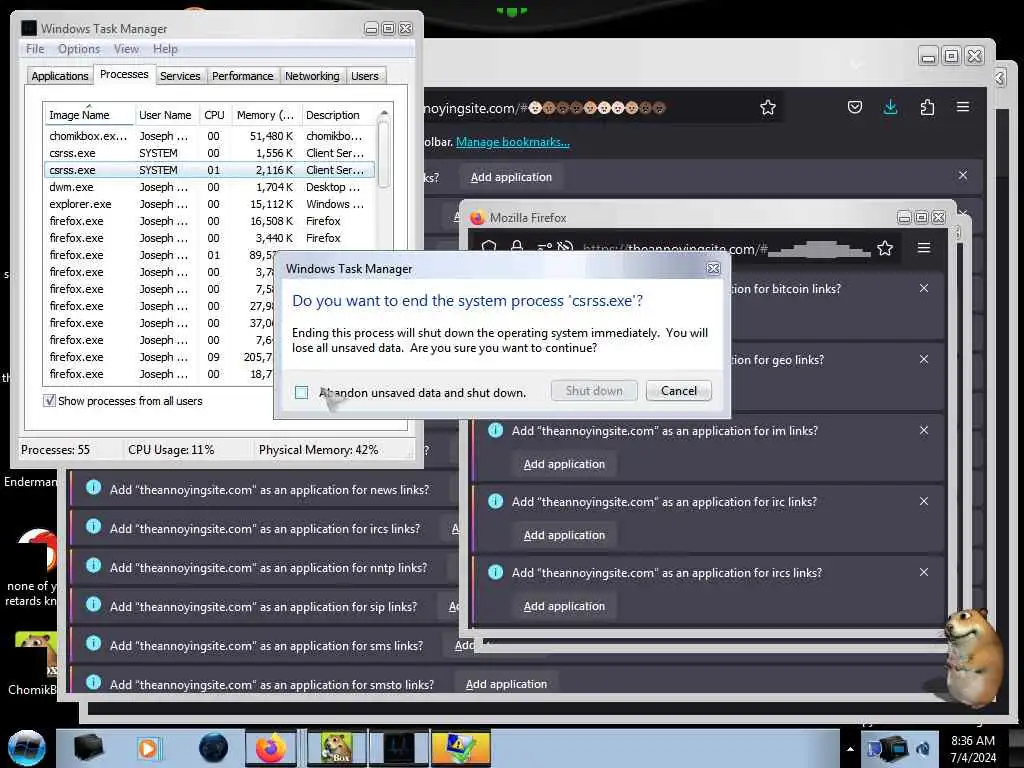Click the large Firefox address bar URL
This screenshot has height=768, width=1024.
pos(545,108)
